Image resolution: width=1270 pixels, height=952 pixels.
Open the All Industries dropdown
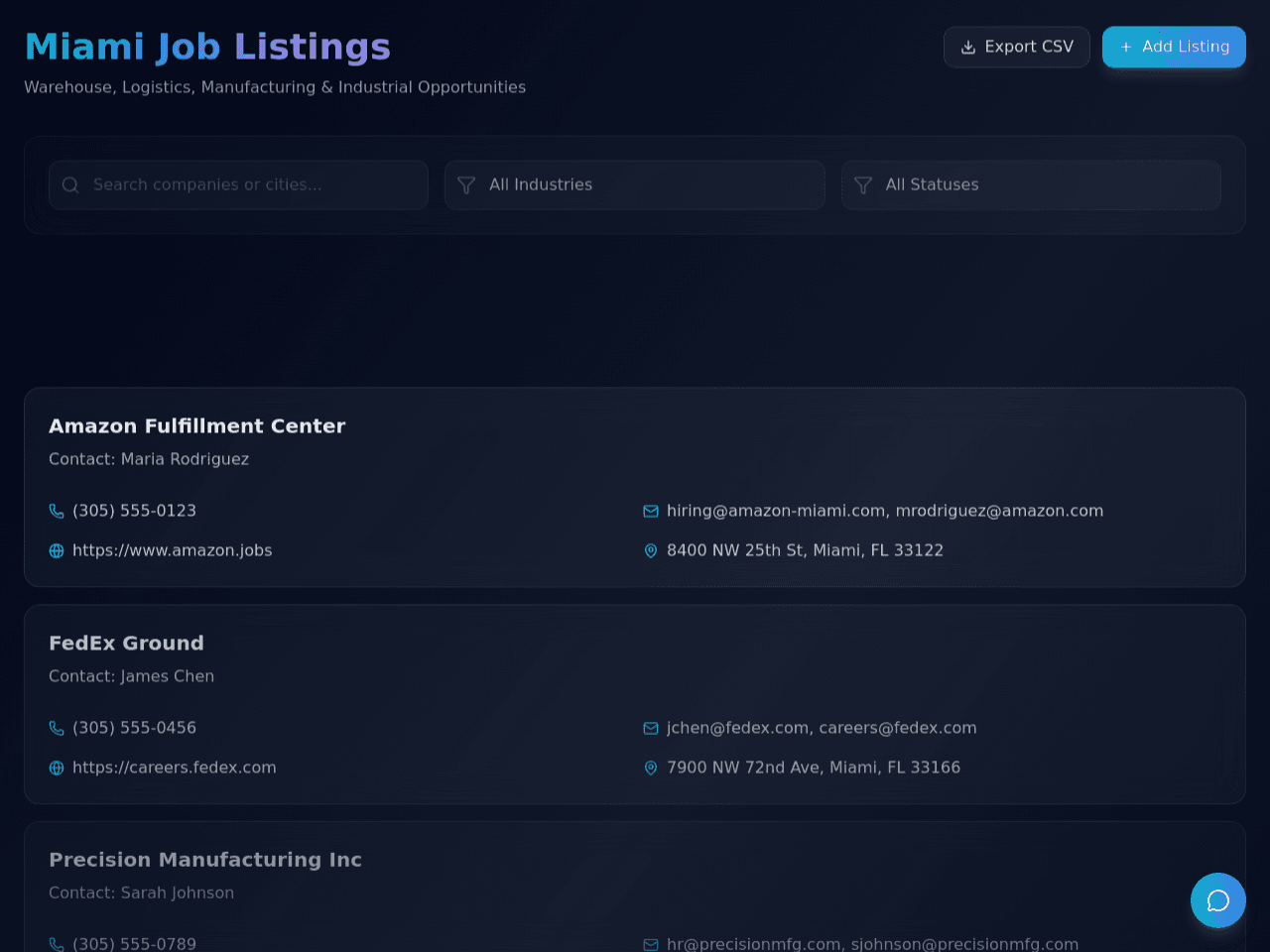click(x=634, y=184)
